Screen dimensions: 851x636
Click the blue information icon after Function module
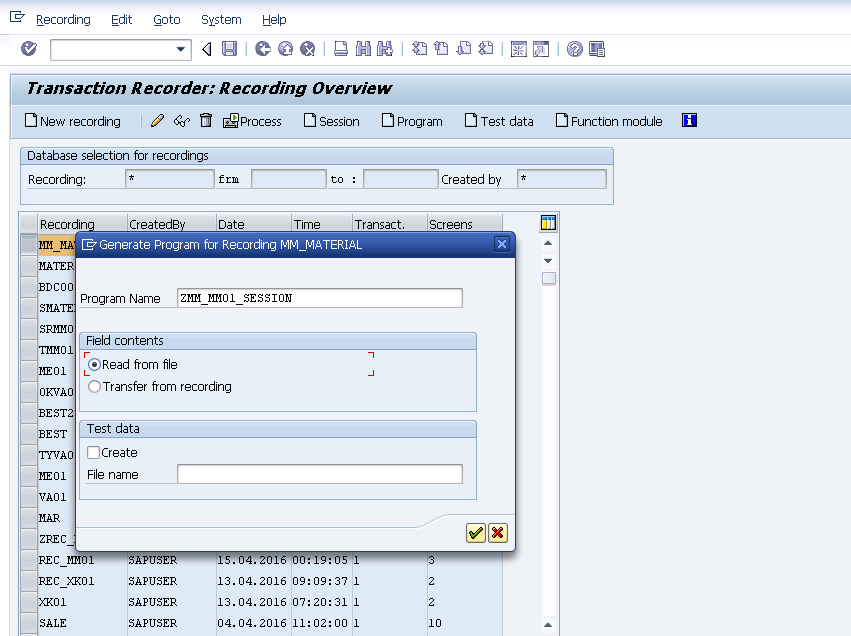point(687,121)
